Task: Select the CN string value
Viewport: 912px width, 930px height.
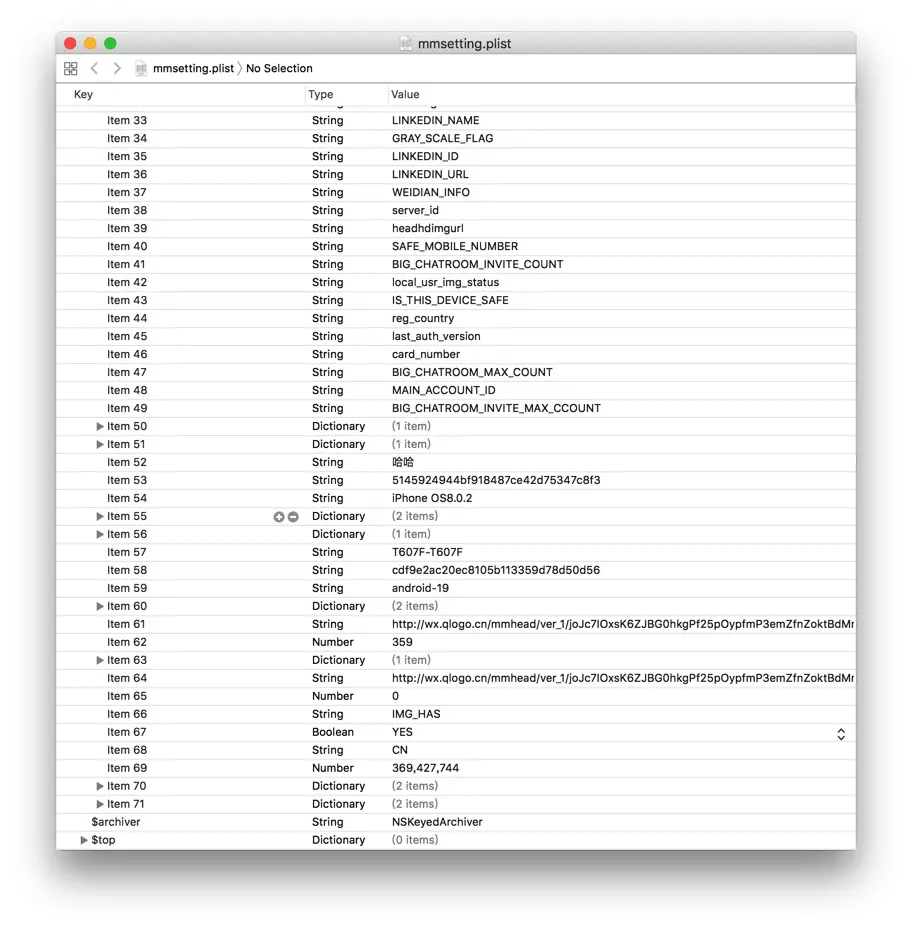Action: point(400,750)
